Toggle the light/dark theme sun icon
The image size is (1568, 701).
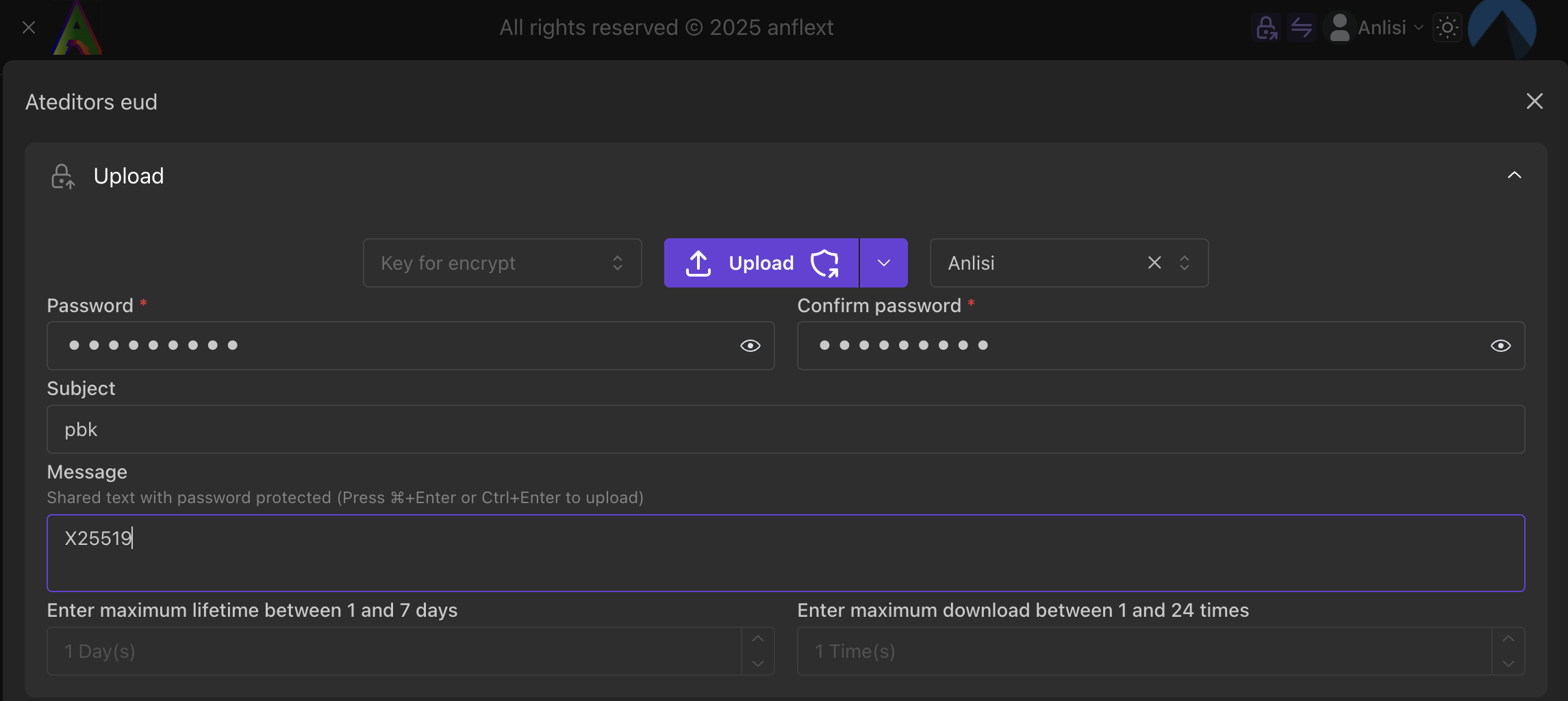[1447, 28]
